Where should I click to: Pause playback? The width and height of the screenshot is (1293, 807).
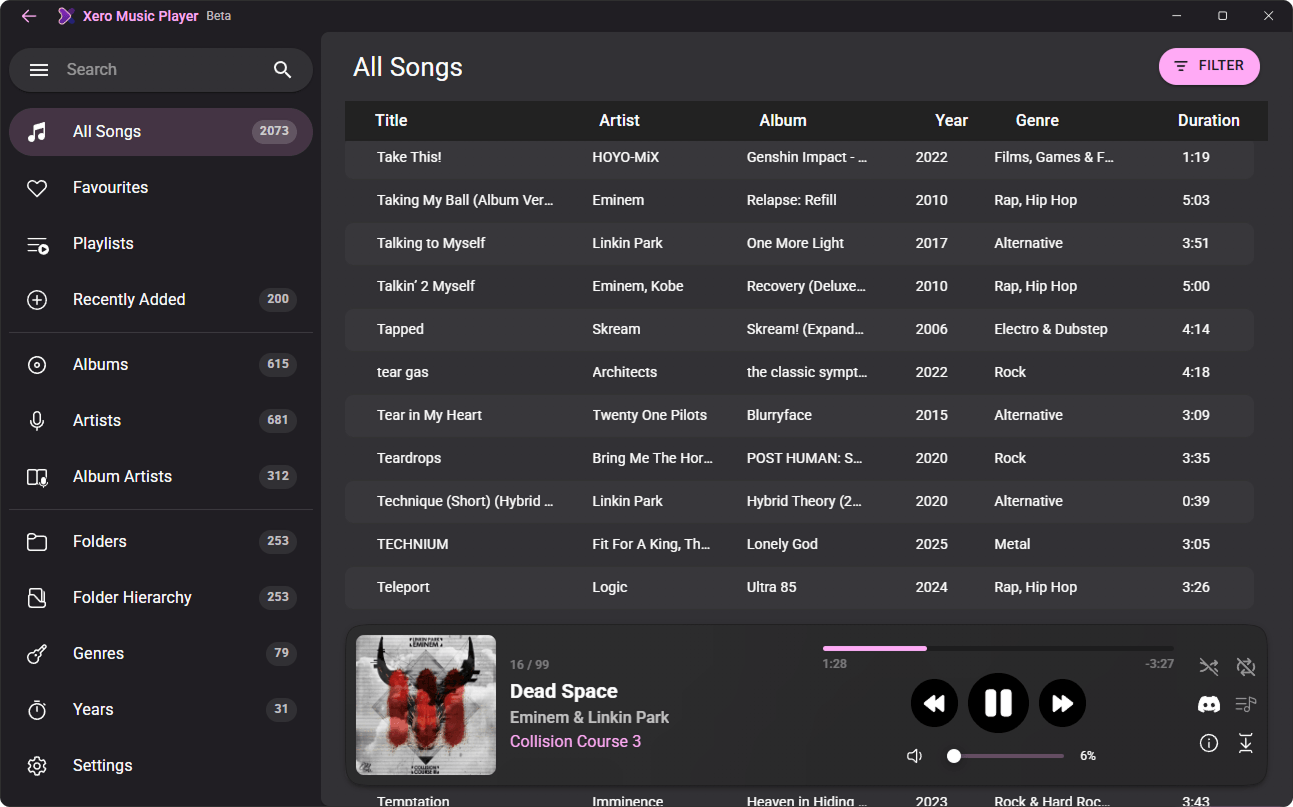(998, 704)
